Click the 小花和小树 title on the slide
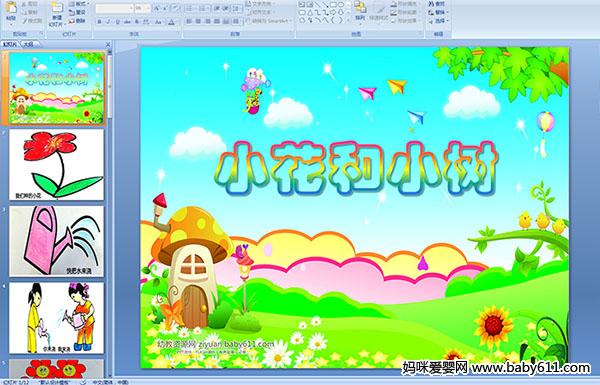The height and width of the screenshot is (385, 600). click(356, 168)
